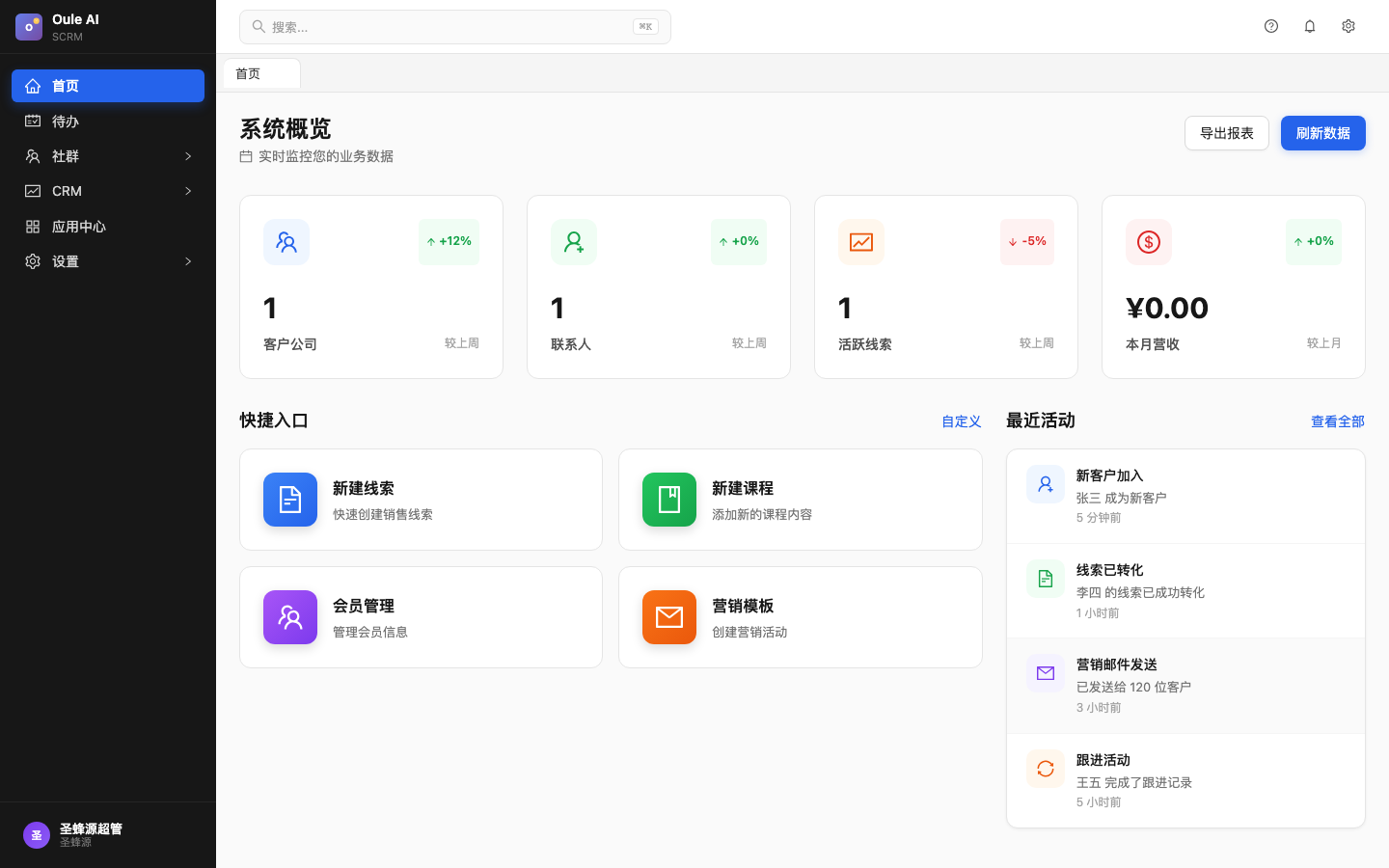Image resolution: width=1389 pixels, height=868 pixels.
Task: Open the top-bar settings gear icon
Action: coord(1348,26)
